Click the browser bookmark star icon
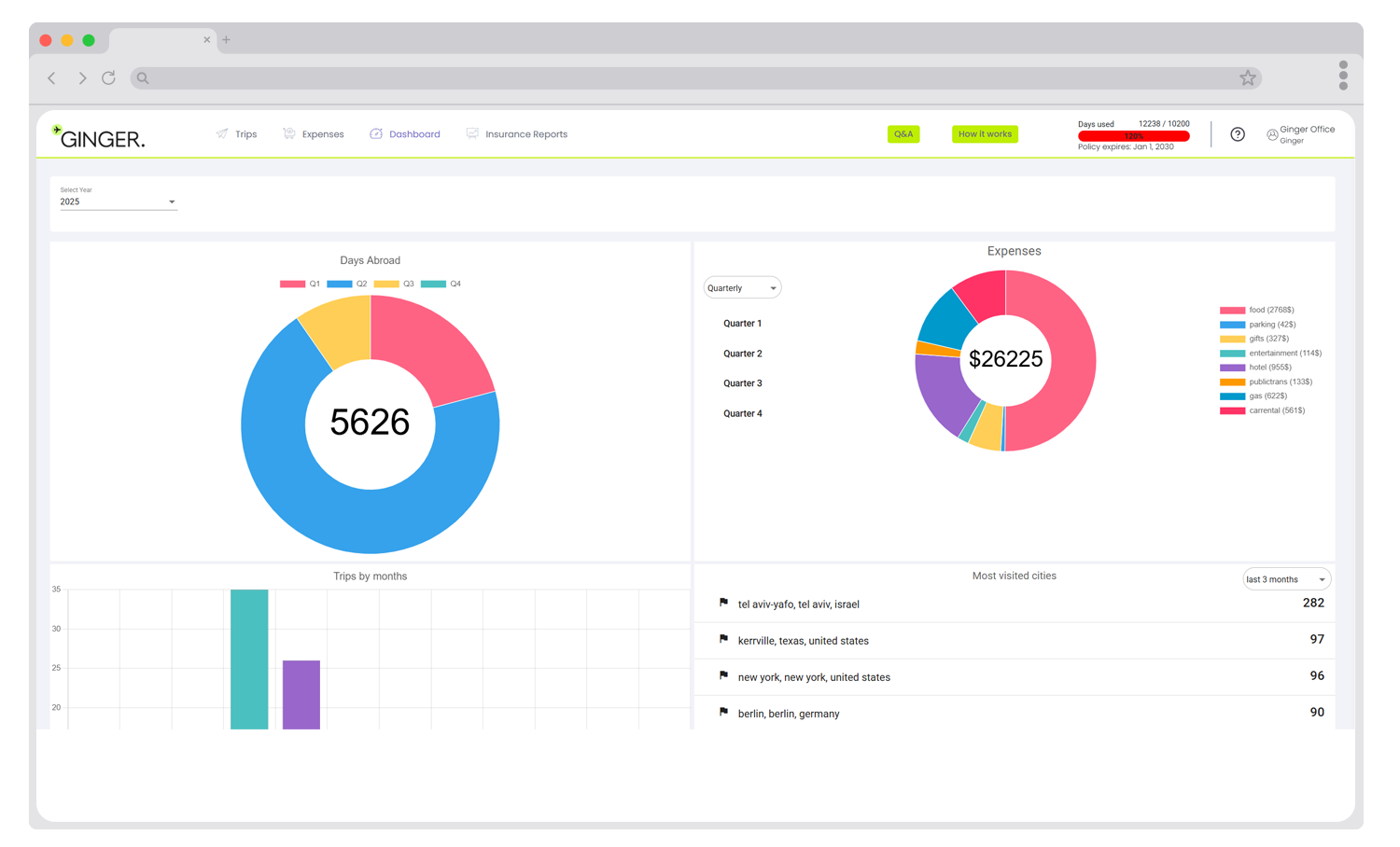This screenshot has height=847, width=1400. point(1248,78)
